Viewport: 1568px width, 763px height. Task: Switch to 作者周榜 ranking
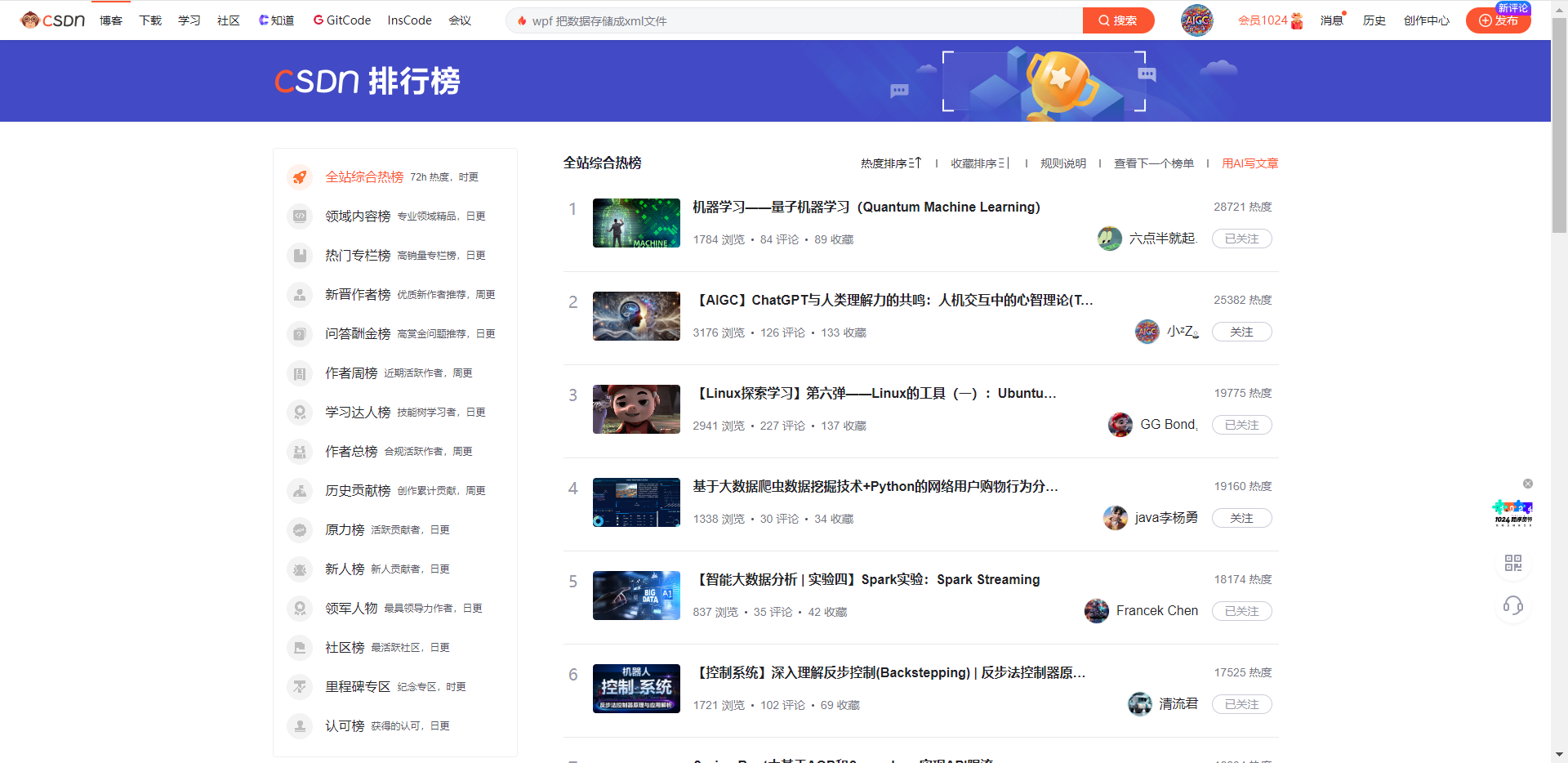[351, 373]
